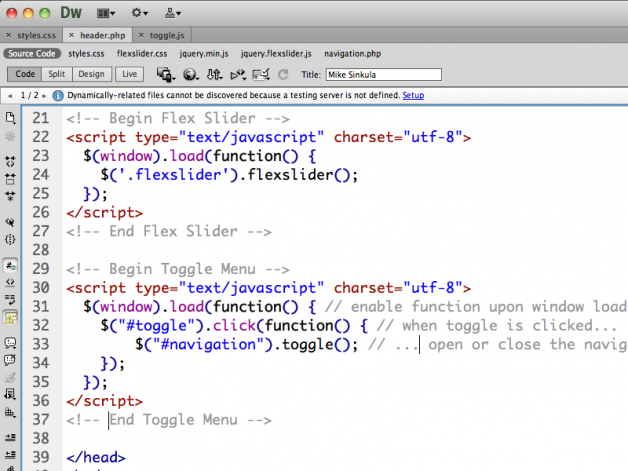Viewport: 628px width, 471px height.
Task: Open jquery.min.js related file
Action: pos(204,54)
